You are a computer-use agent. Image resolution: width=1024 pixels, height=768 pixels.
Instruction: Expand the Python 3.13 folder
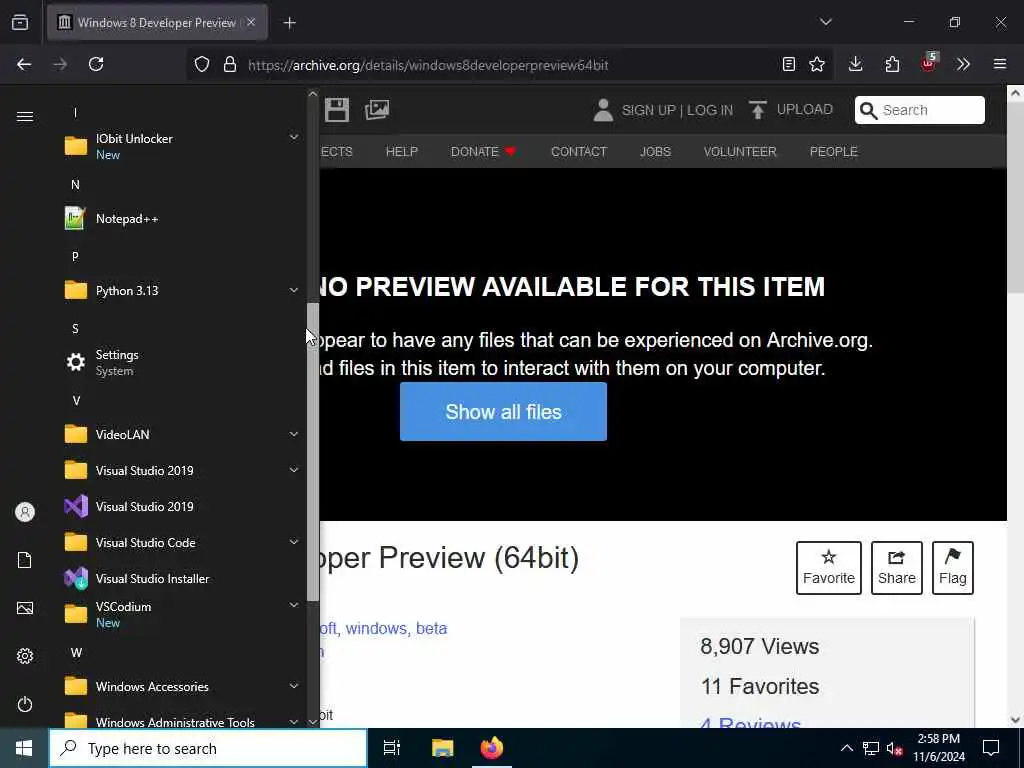click(294, 290)
